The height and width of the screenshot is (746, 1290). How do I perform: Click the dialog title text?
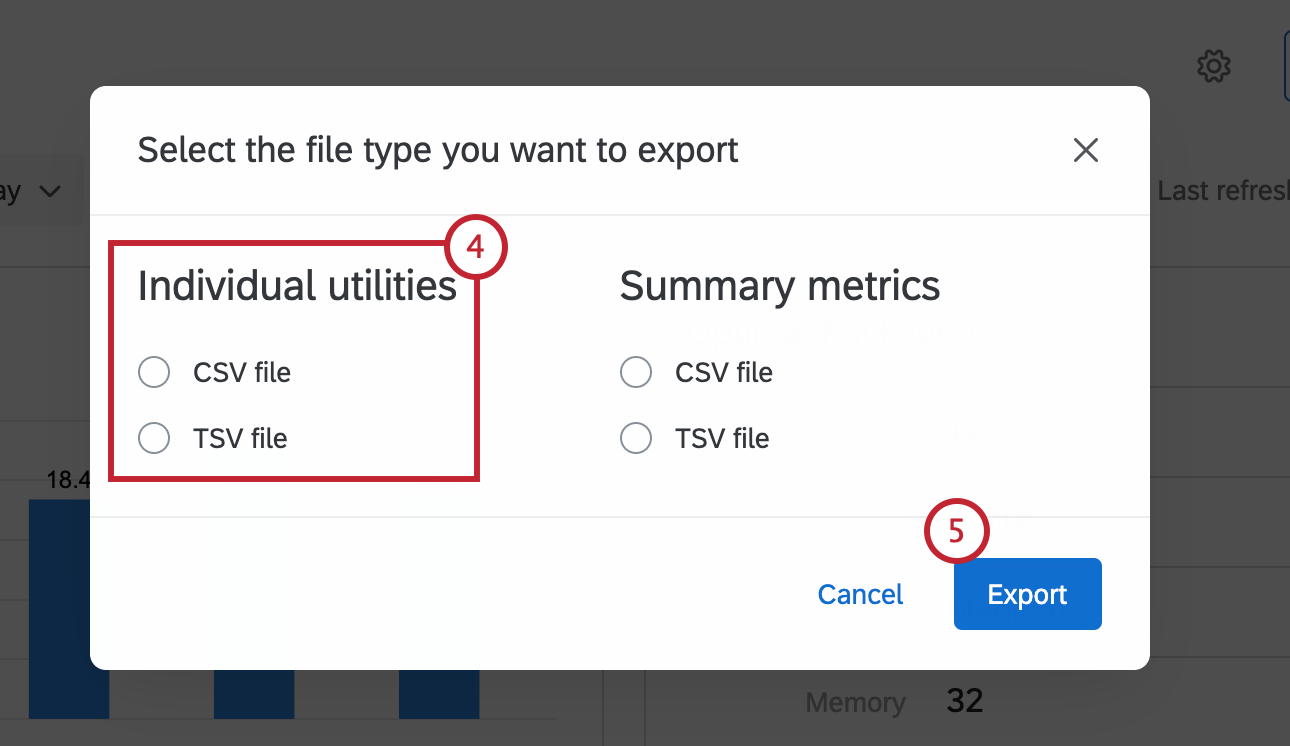pyautogui.click(x=437, y=150)
